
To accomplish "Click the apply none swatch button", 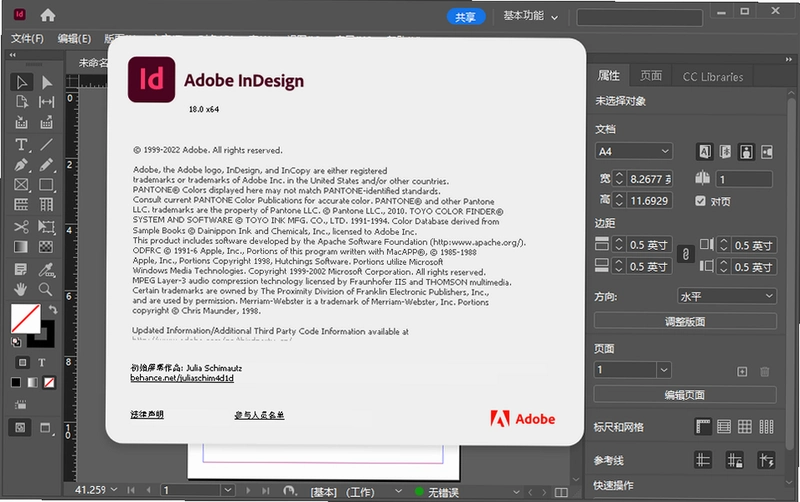I will (x=49, y=383).
